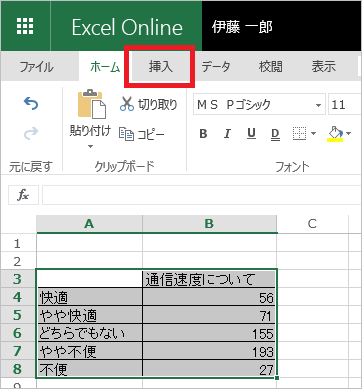Click the Redo arrow icon
This screenshot has height=389, width=362.
point(31,133)
